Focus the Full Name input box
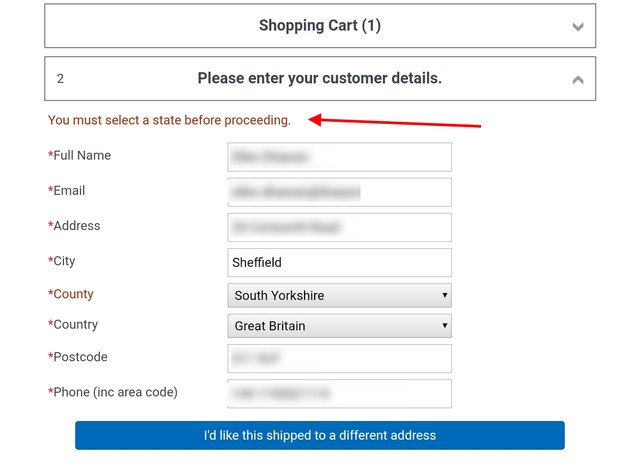The image size is (640, 466). pos(339,157)
